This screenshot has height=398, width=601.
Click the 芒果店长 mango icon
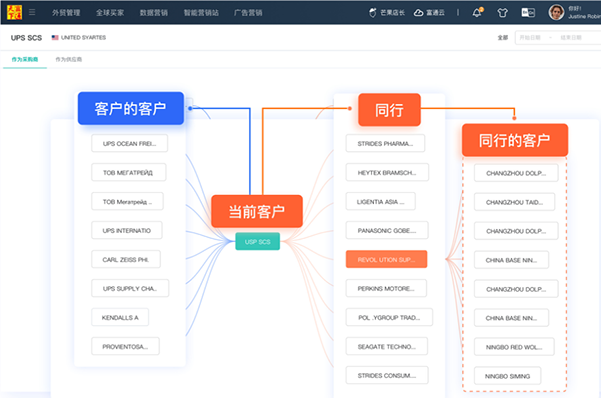pos(373,13)
